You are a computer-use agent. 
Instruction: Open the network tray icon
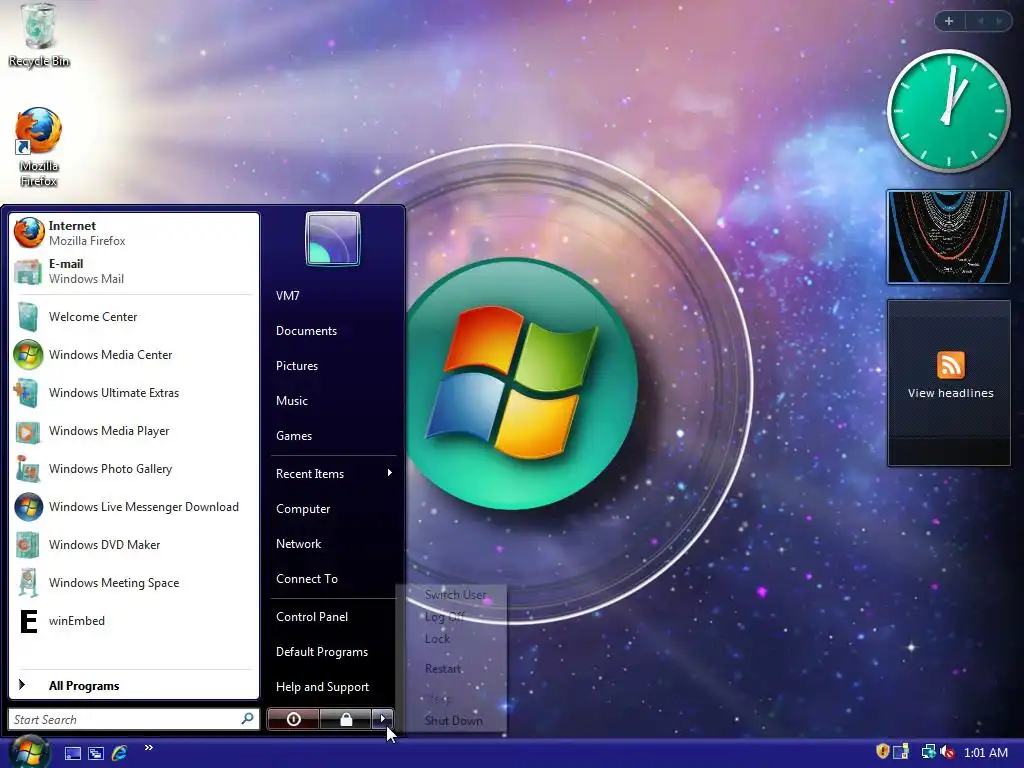(x=927, y=752)
